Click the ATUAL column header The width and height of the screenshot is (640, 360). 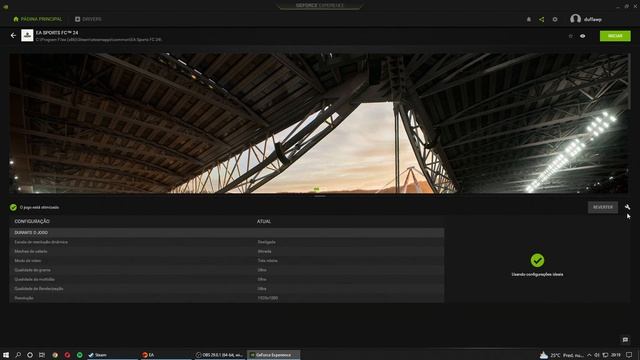click(264, 221)
